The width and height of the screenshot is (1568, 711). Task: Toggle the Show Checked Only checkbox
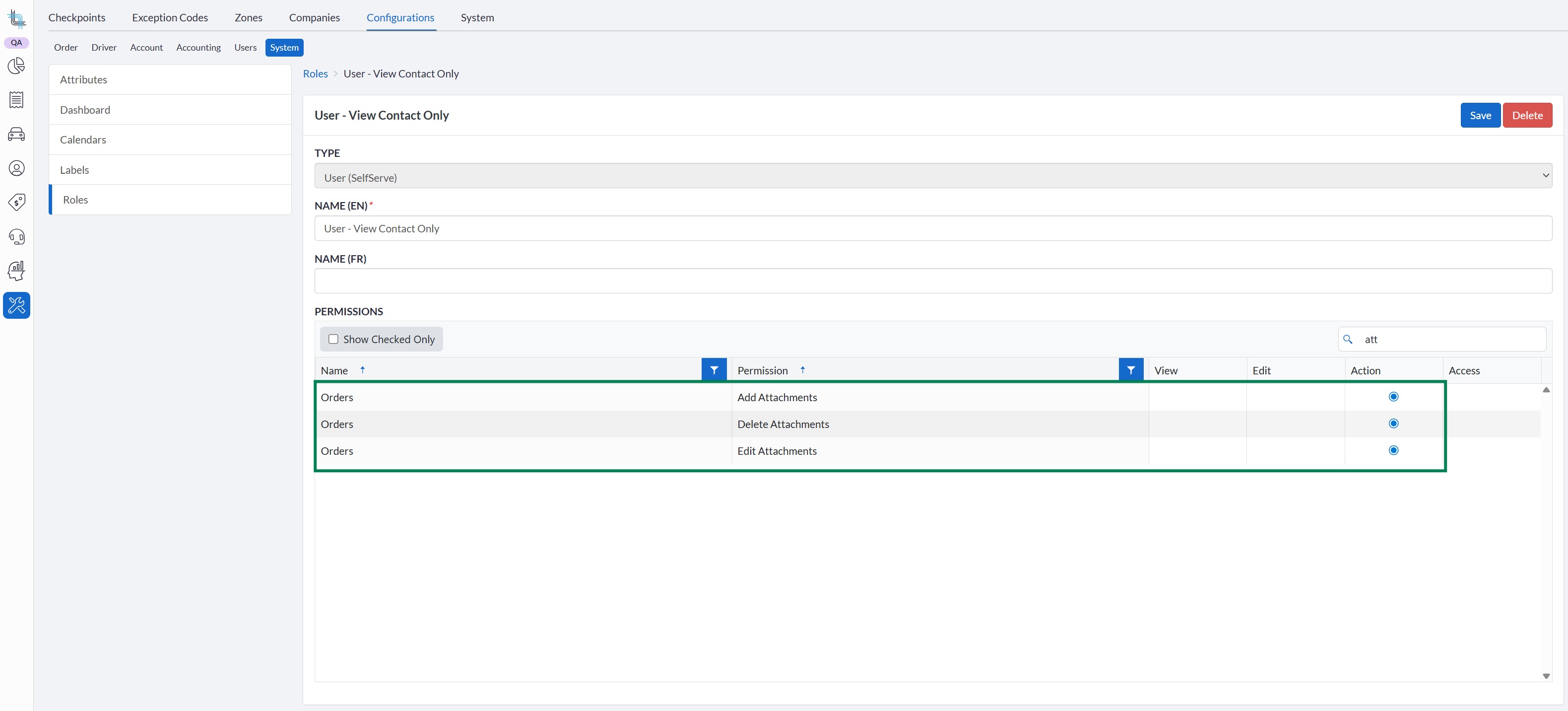pos(333,339)
